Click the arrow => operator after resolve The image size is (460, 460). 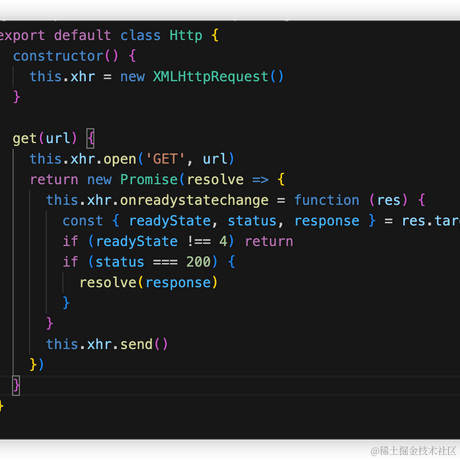[260, 180]
